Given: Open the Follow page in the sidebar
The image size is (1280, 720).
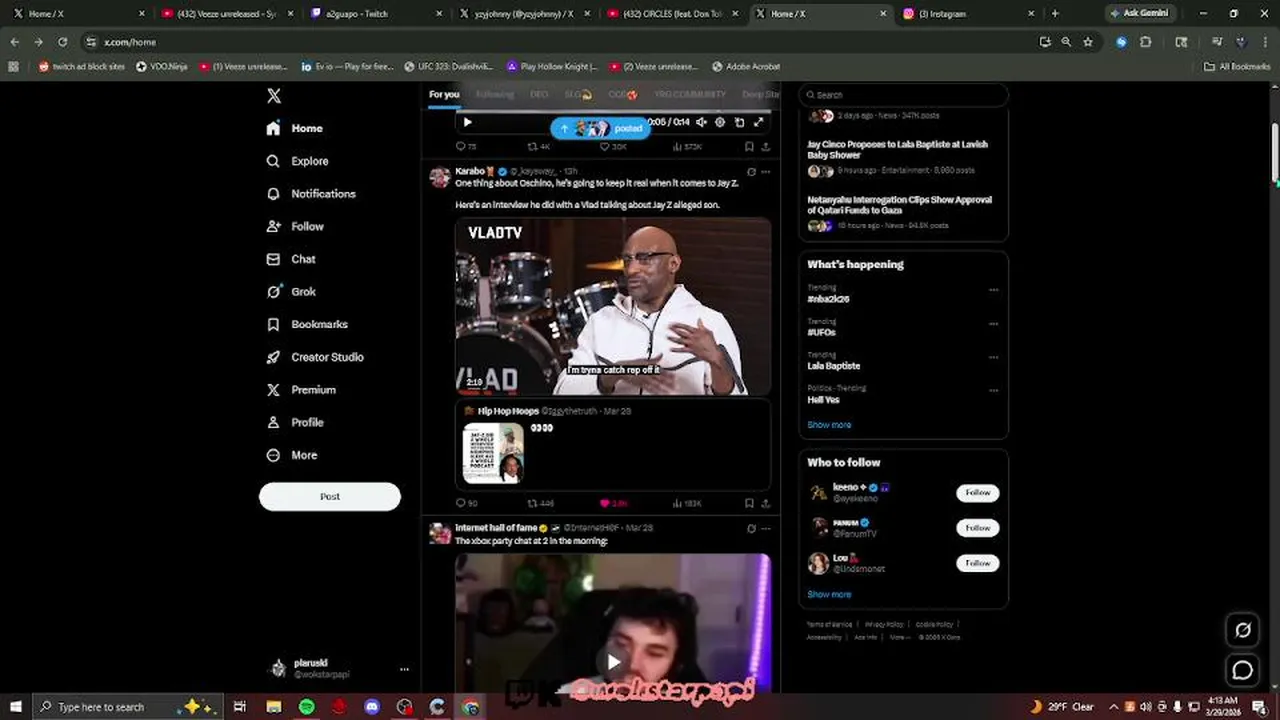Looking at the screenshot, I should (x=295, y=226).
